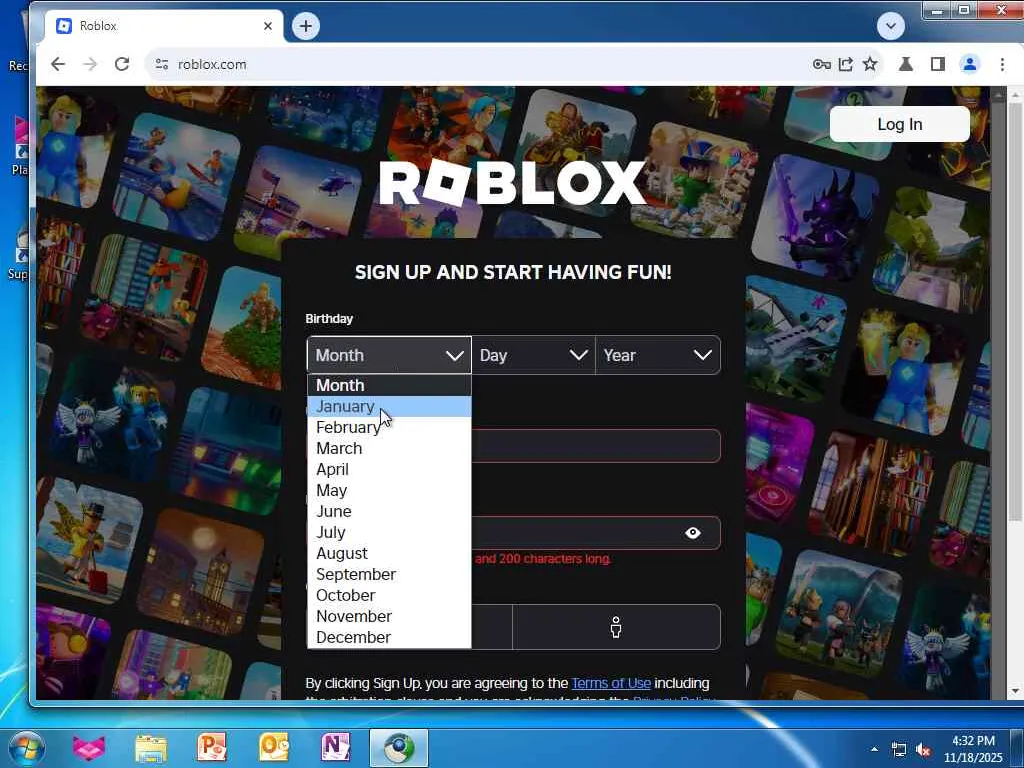Show hidden system tray icons
This screenshot has height=768, width=1024.
(874, 749)
